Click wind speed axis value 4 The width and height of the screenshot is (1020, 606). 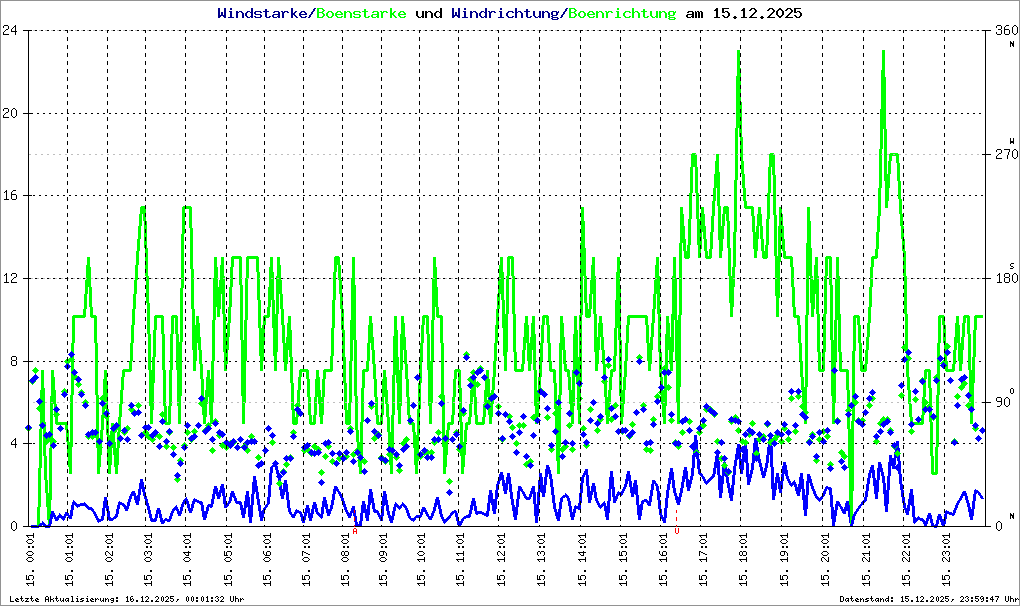click(14, 443)
